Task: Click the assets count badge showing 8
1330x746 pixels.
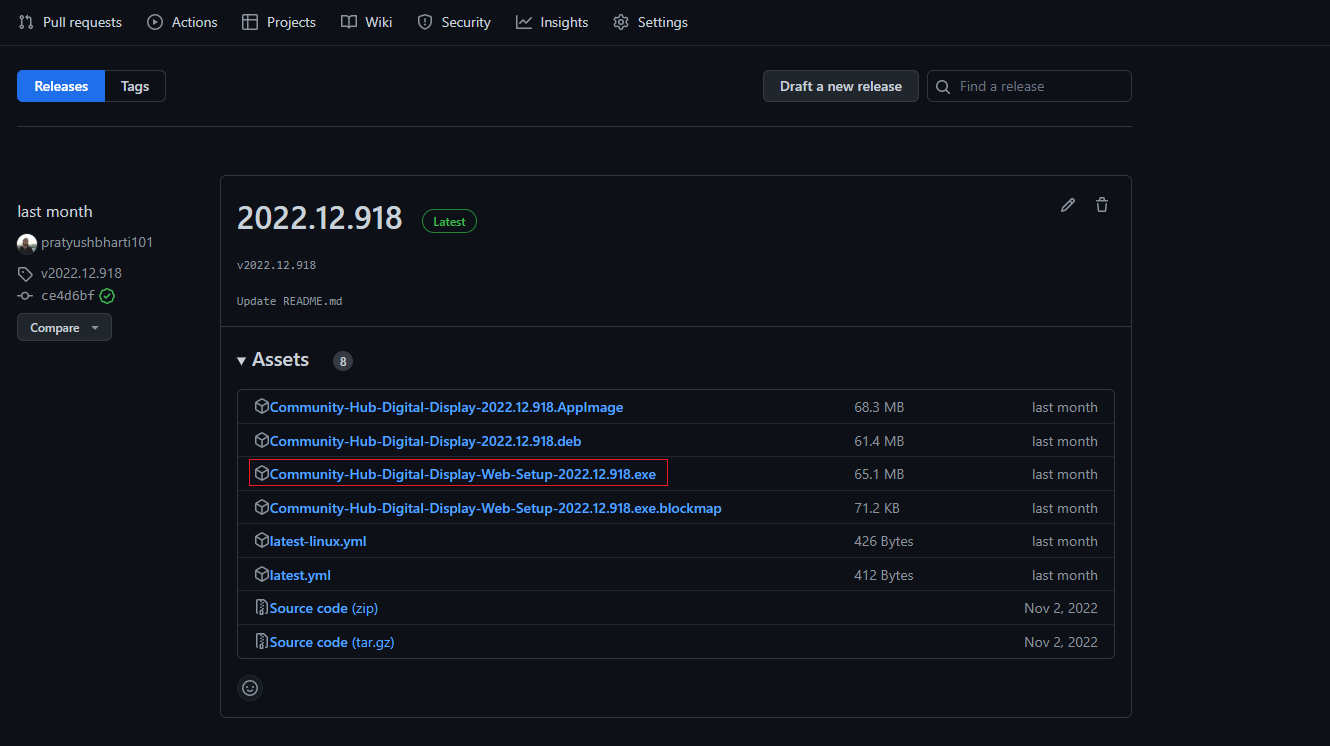Action: tap(343, 361)
